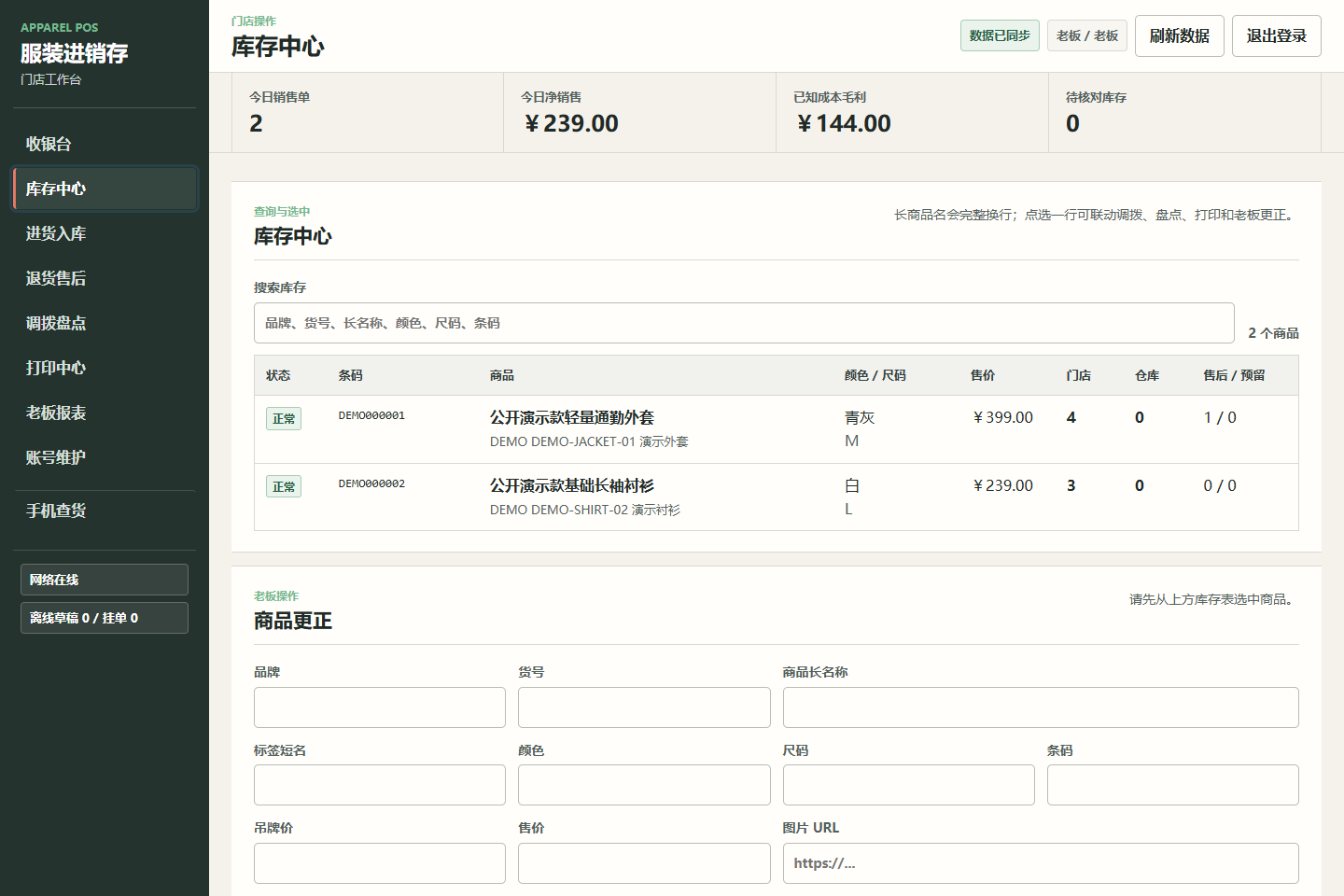
Task: Focus the 颜色 input field
Action: 644,785
